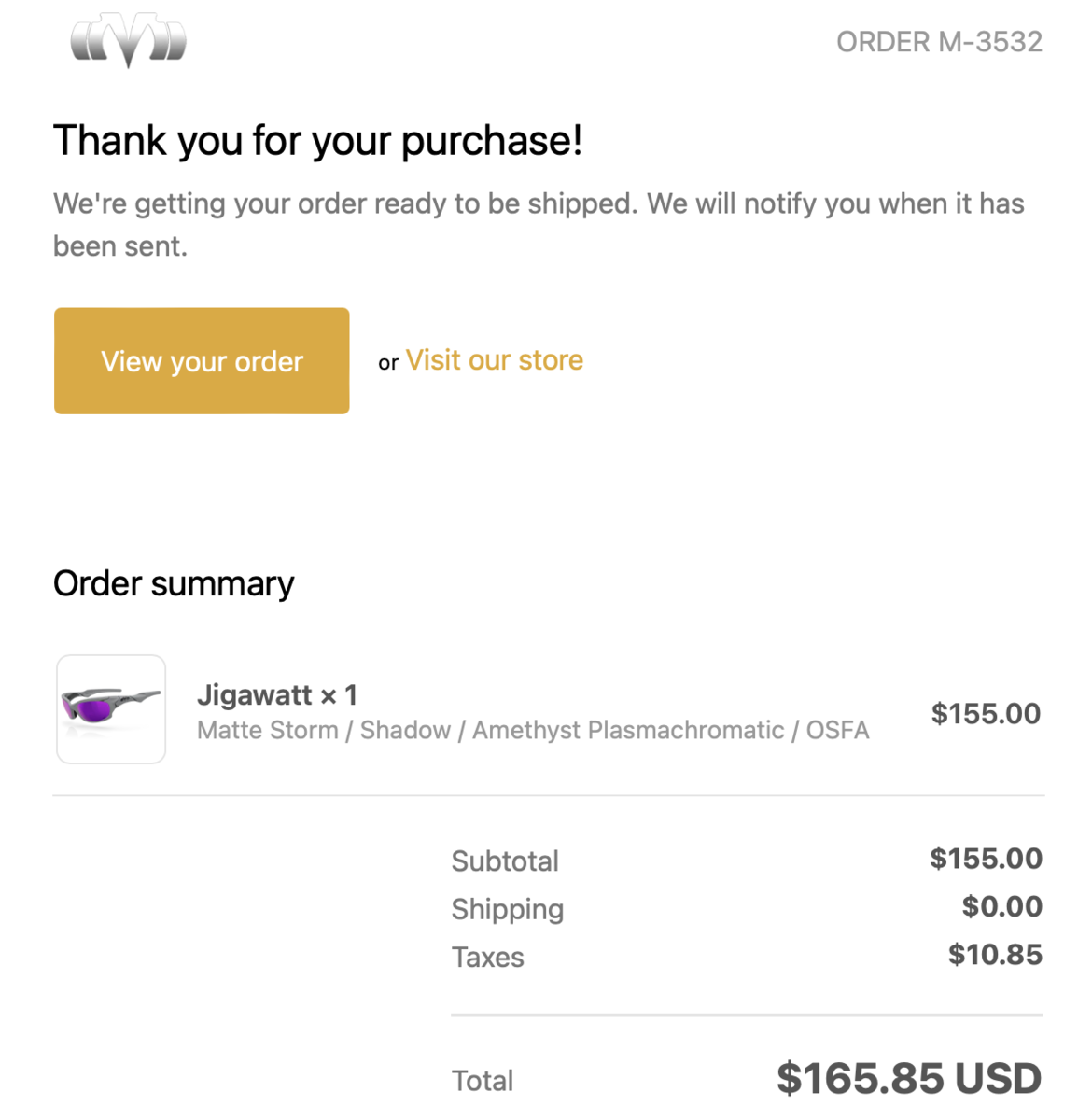This screenshot has width=1078, height=1120.
Task: Click the Order summary heading
Action: tap(174, 583)
